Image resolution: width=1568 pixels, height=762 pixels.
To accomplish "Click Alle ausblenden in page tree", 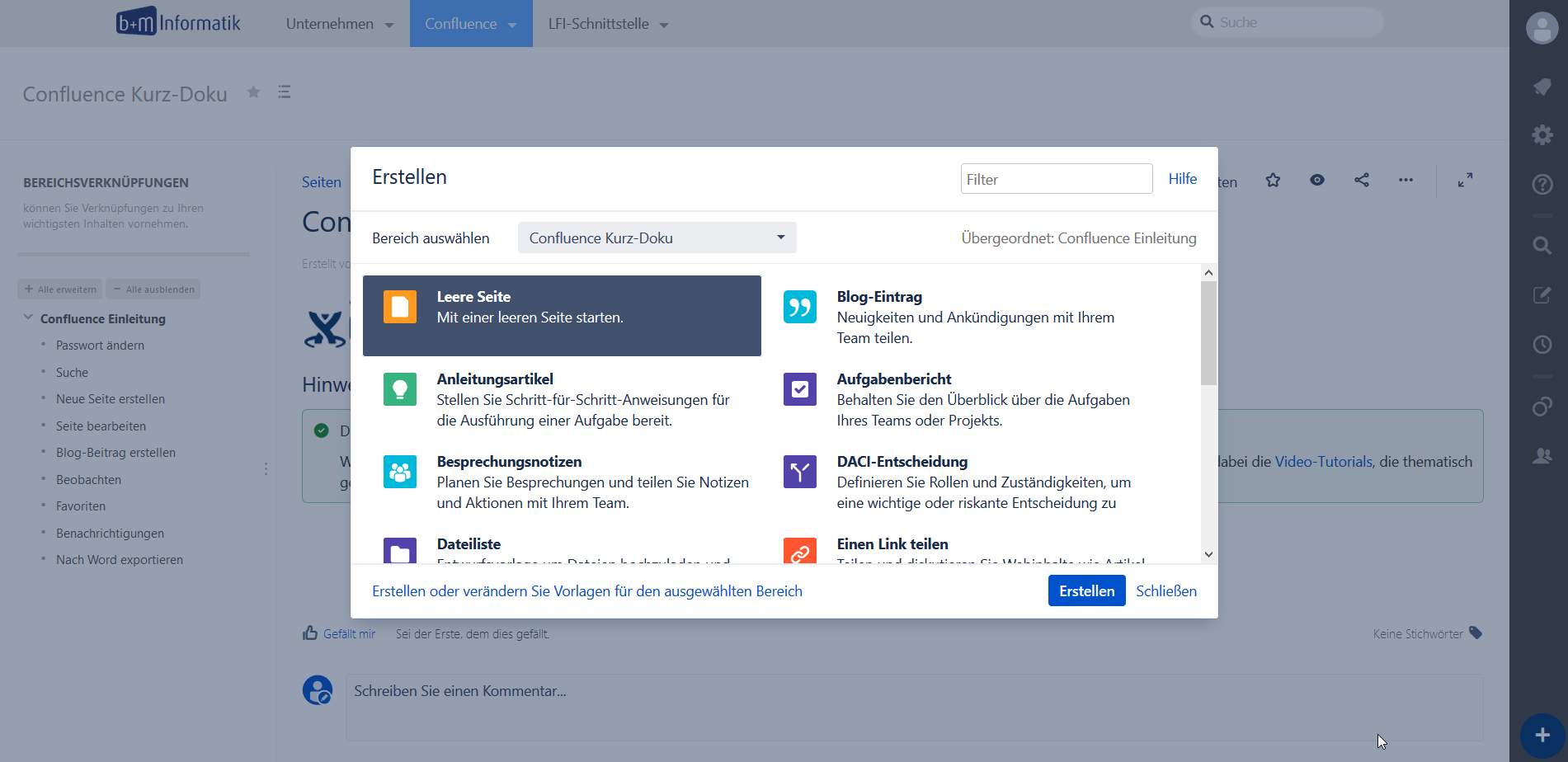I will (153, 289).
